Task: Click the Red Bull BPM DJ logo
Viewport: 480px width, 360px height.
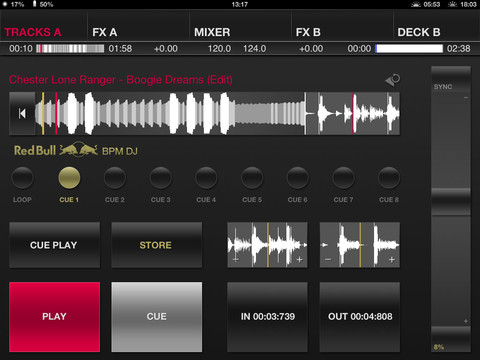Action: 76,150
